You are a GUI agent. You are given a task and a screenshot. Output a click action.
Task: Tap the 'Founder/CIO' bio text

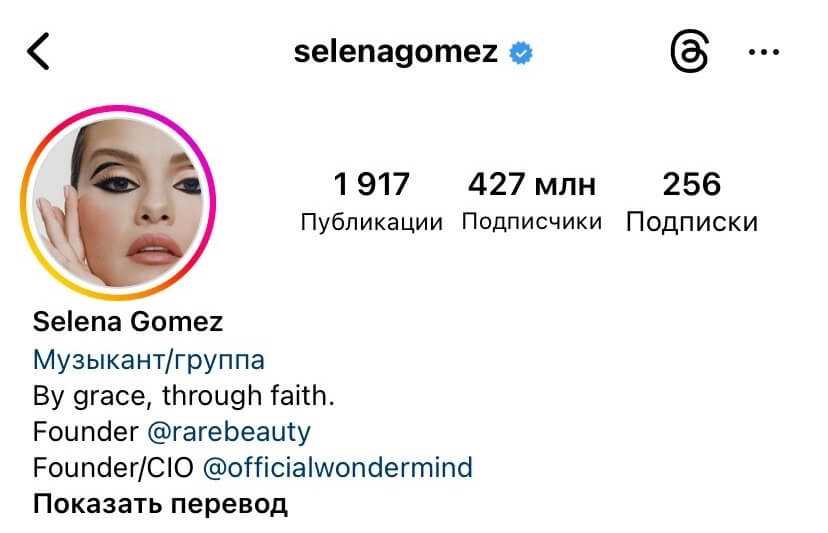pyautogui.click(x=113, y=467)
